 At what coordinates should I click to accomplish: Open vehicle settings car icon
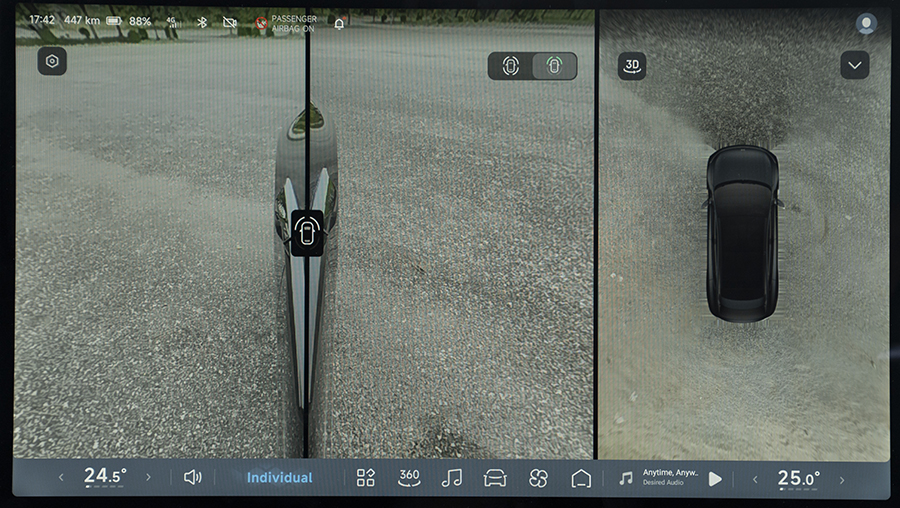point(495,478)
